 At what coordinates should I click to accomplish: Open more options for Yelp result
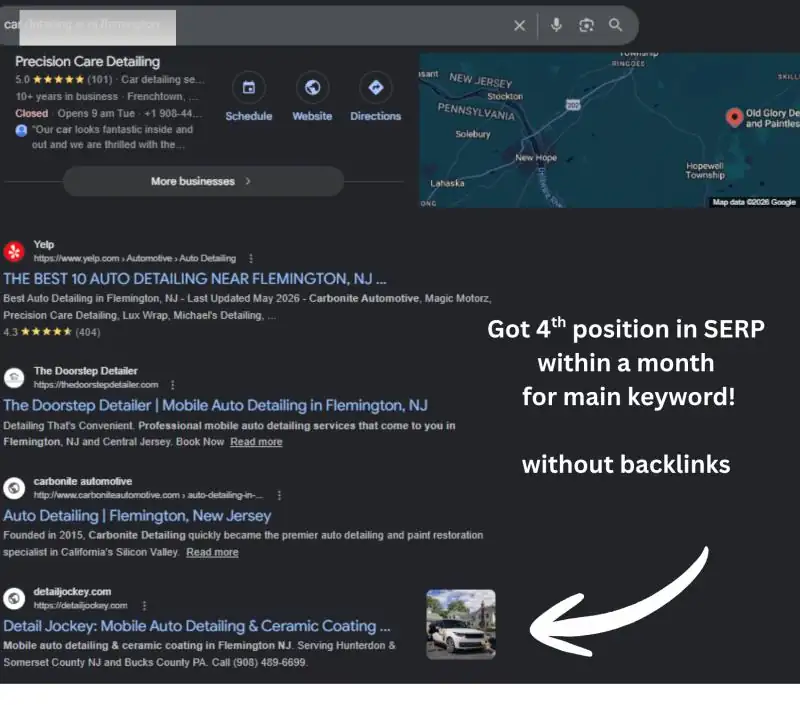point(251,259)
